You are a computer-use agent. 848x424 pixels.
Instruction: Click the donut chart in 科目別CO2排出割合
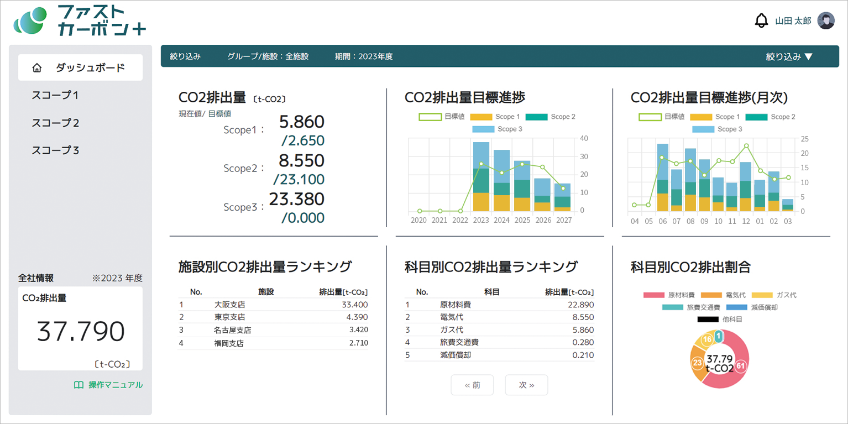719,365
